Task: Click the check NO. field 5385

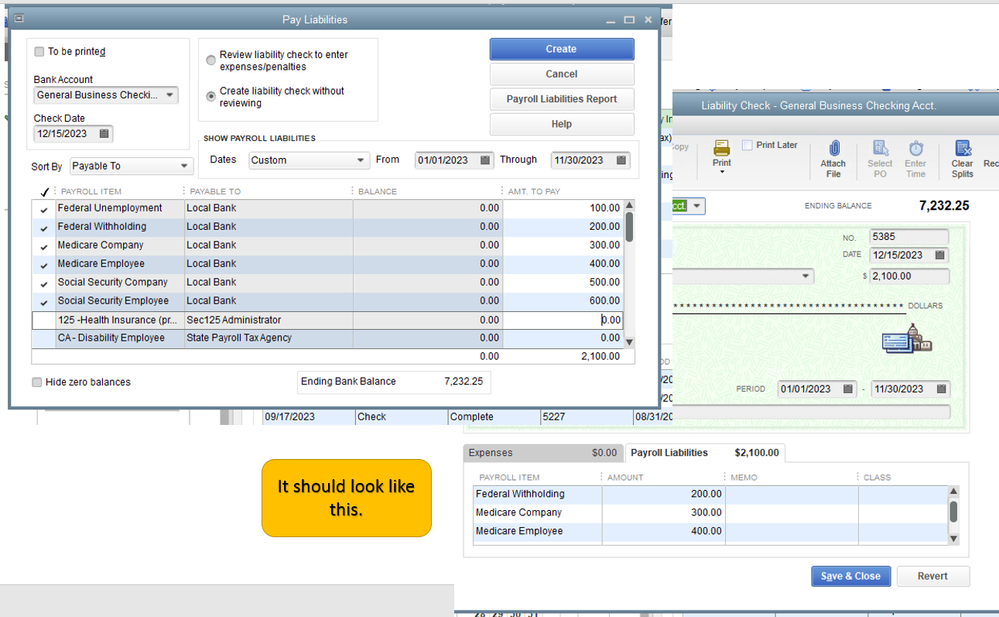Action: coord(909,236)
